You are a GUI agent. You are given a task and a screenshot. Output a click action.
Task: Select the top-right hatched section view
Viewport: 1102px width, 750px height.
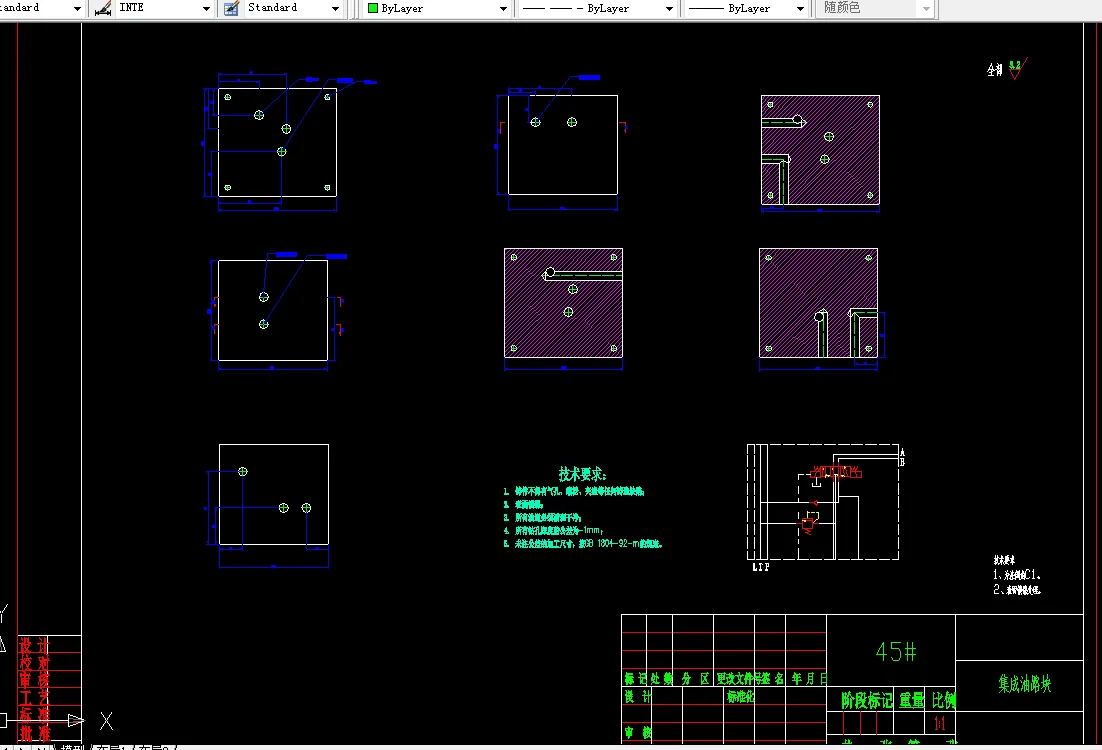coord(820,150)
